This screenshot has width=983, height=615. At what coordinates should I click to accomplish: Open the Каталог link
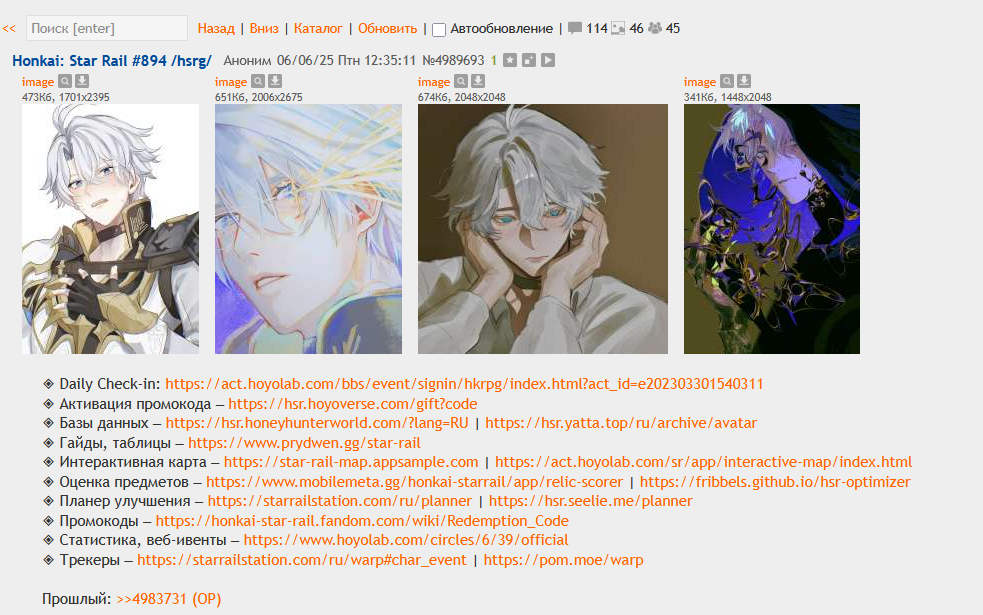point(318,28)
